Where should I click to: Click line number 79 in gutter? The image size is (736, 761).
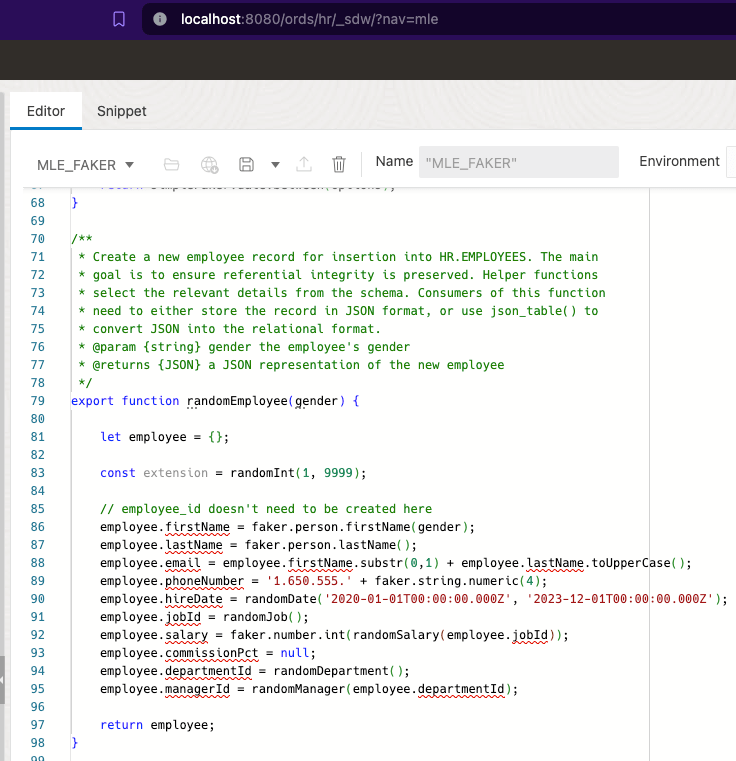(38, 401)
